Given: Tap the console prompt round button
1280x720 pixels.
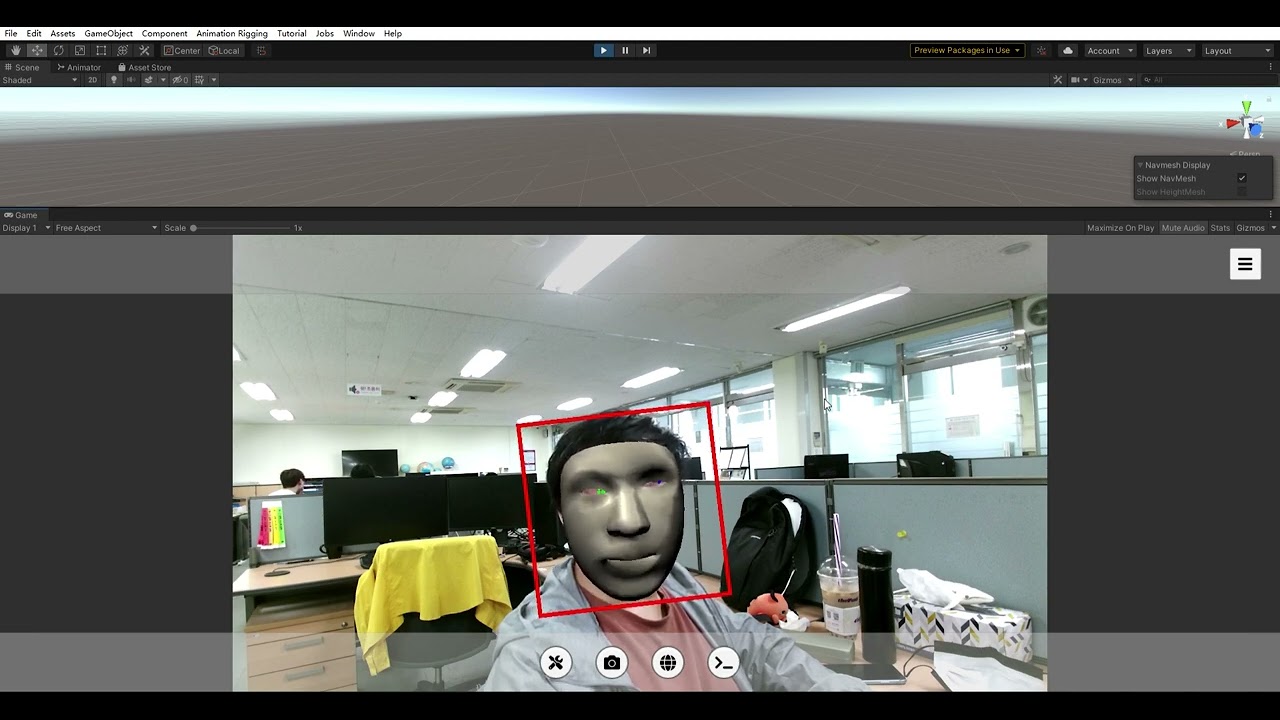Looking at the screenshot, I should 724,662.
